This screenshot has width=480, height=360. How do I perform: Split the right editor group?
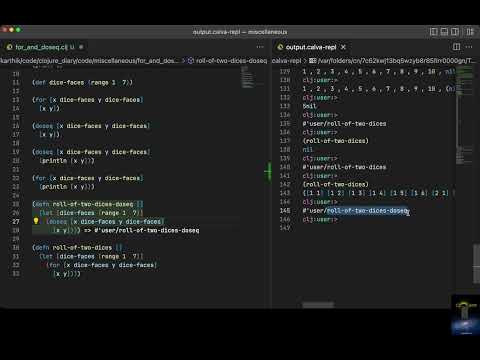(456, 47)
